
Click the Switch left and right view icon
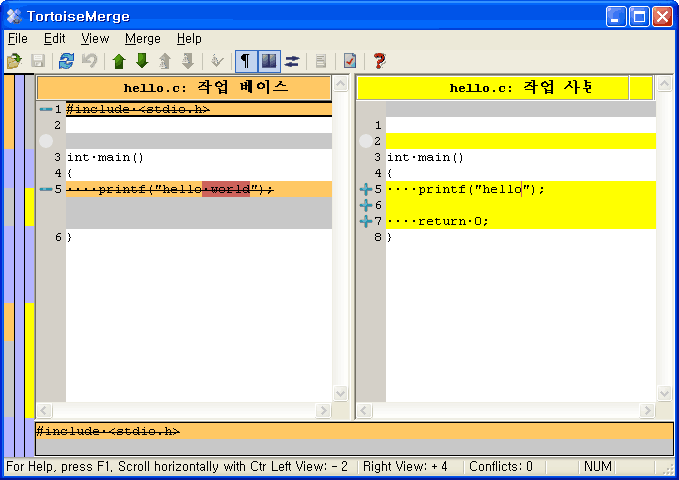tap(292, 61)
